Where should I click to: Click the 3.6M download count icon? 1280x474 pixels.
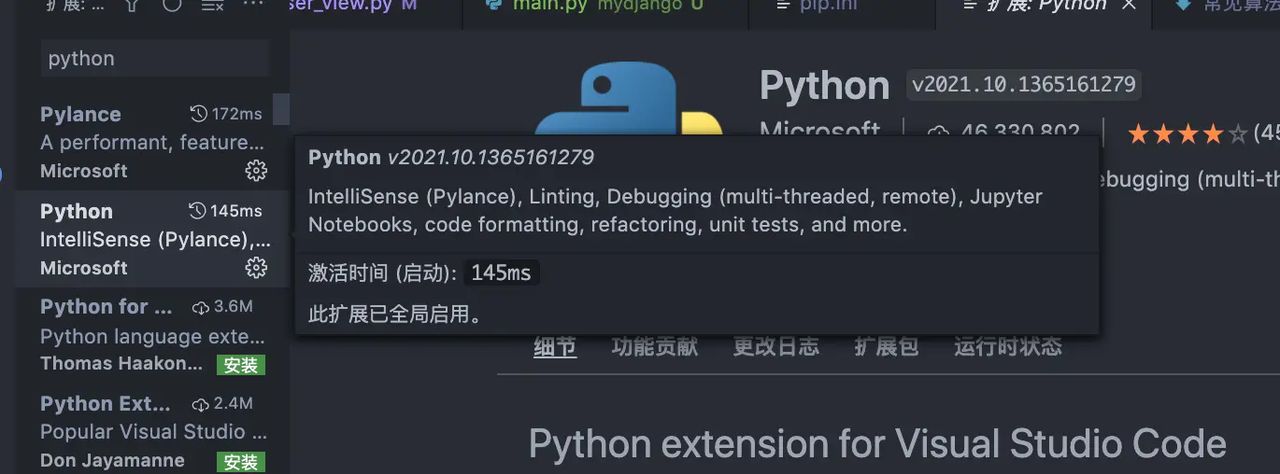point(201,307)
